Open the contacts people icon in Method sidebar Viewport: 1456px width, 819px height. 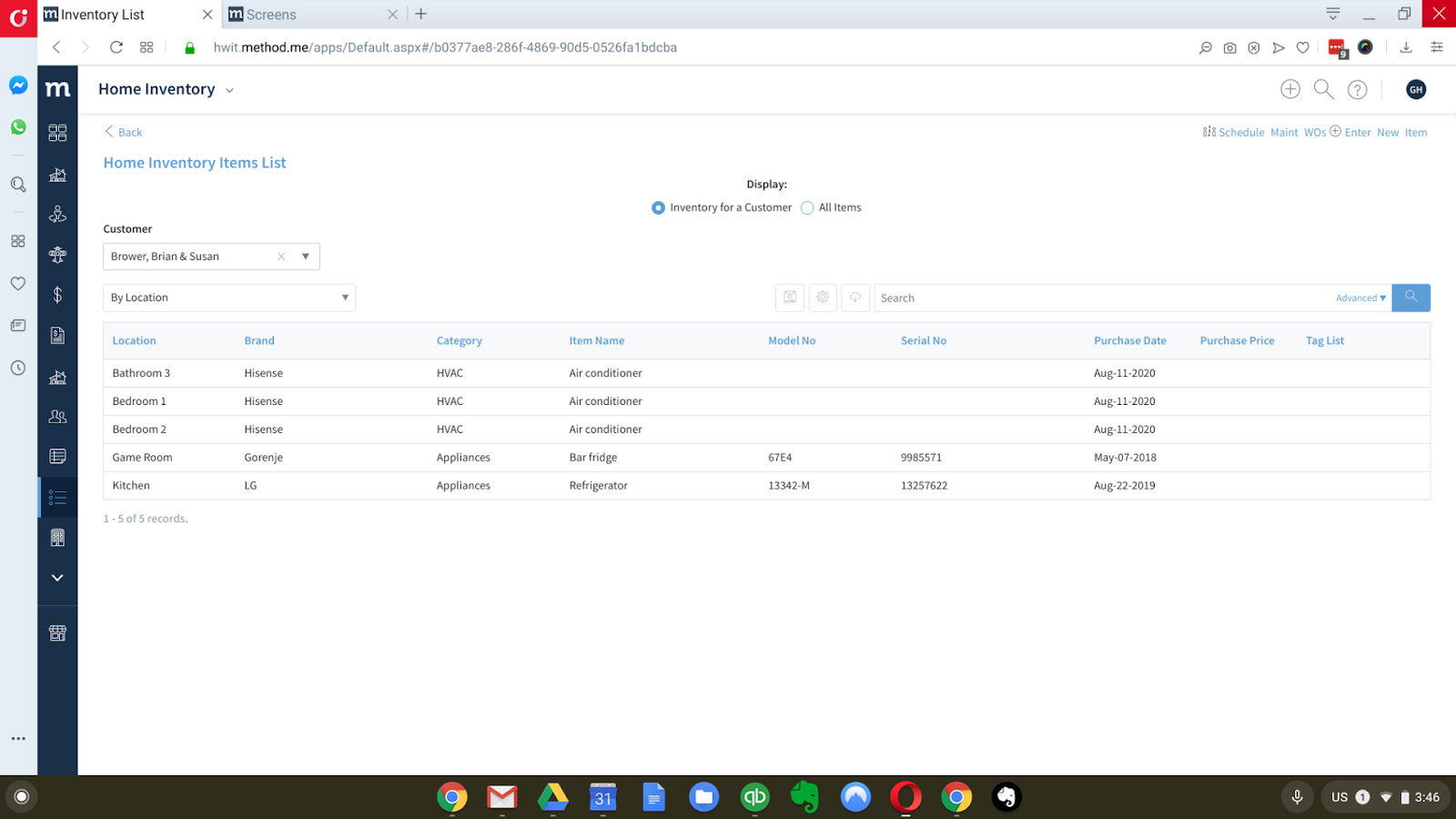click(x=57, y=417)
